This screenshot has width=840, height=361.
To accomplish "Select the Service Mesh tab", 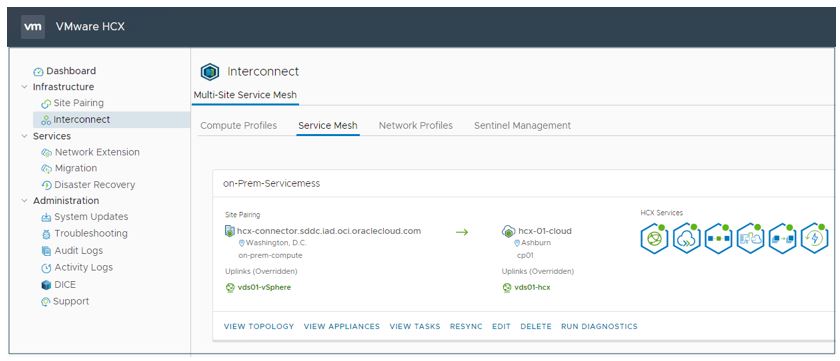I will 328,125.
